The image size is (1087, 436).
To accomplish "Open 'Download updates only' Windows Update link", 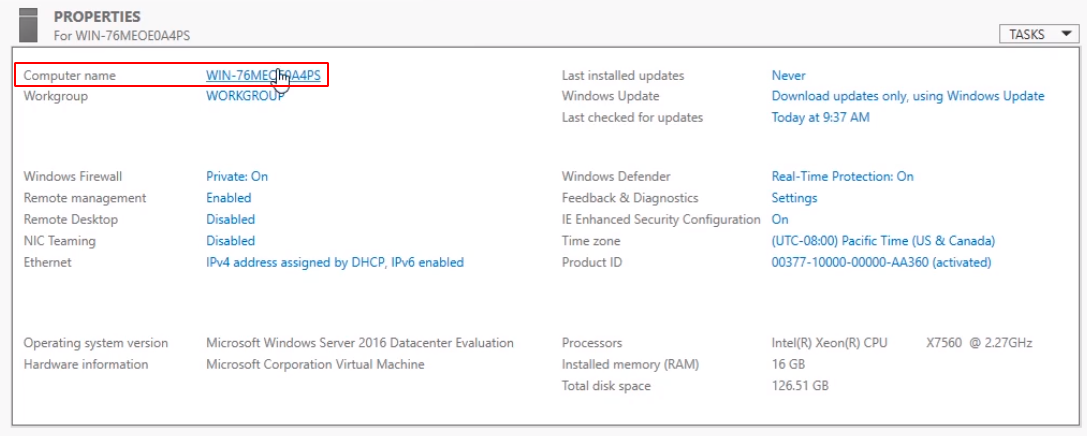I will [x=907, y=96].
